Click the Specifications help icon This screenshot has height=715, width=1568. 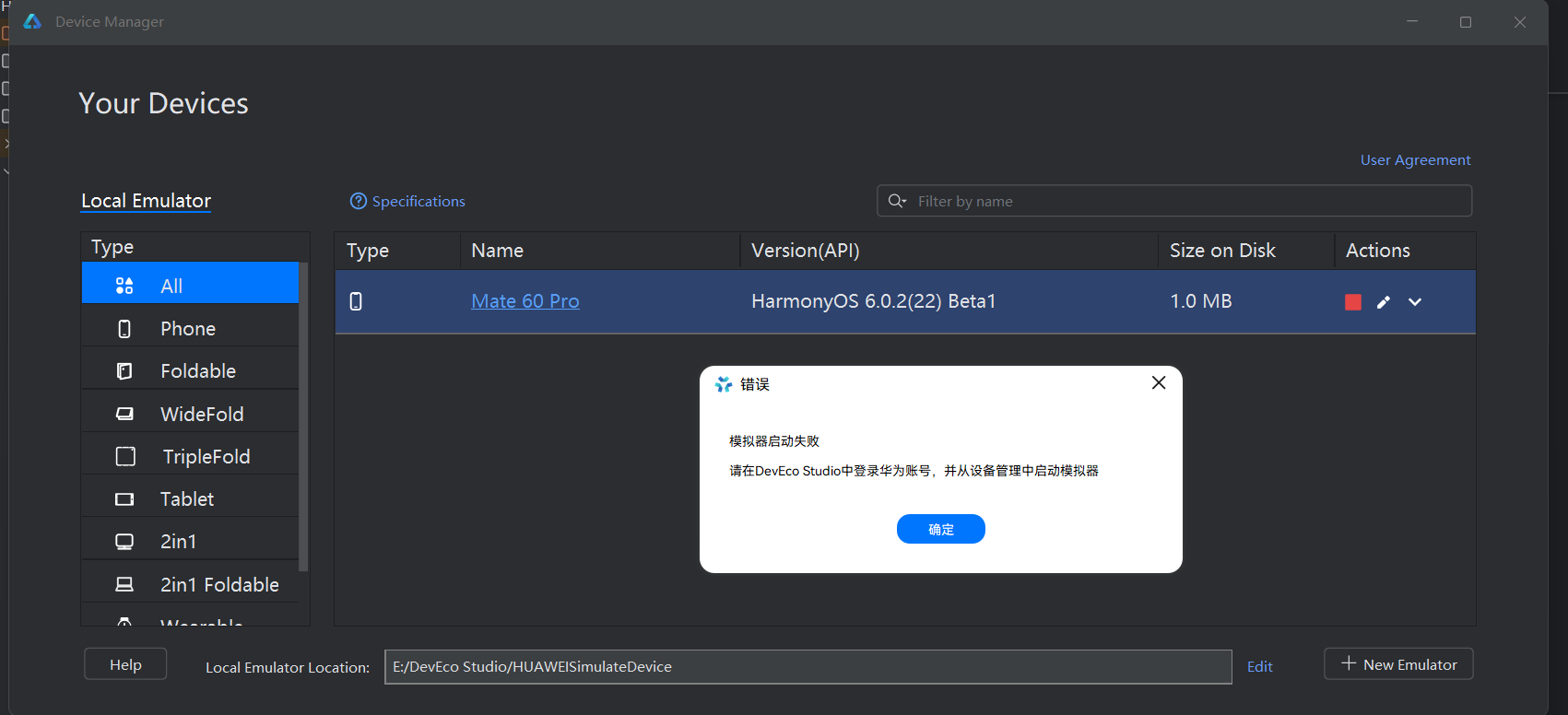(x=359, y=201)
